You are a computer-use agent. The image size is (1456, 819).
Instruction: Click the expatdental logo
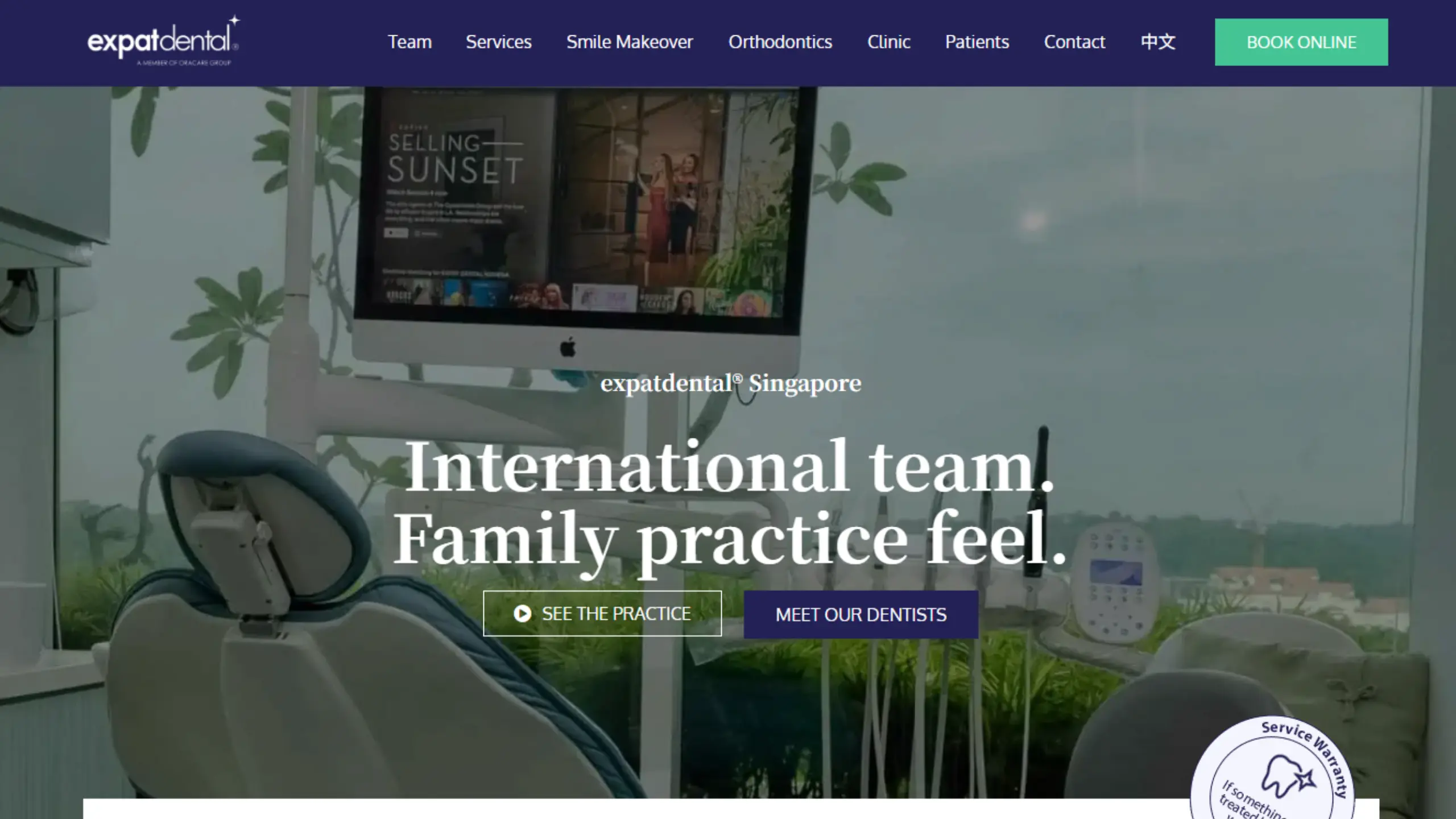point(163,41)
